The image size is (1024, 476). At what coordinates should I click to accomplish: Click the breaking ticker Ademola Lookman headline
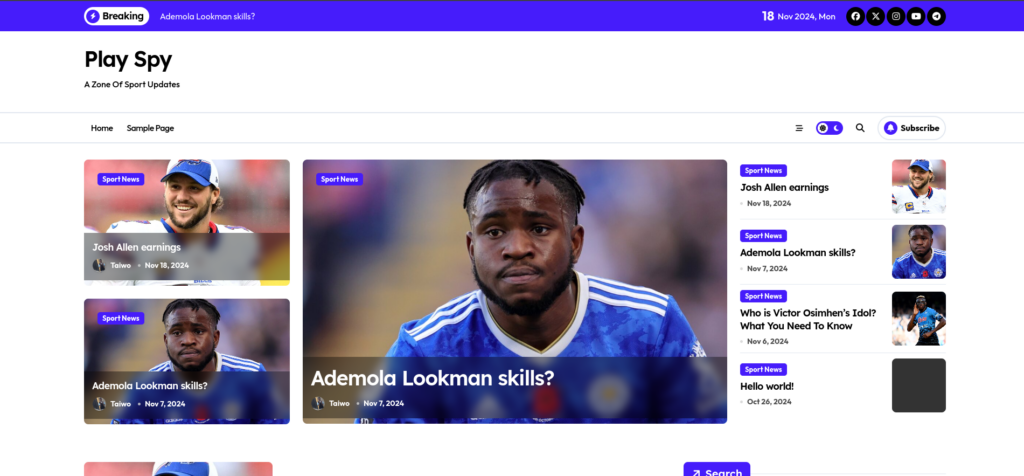(x=207, y=16)
